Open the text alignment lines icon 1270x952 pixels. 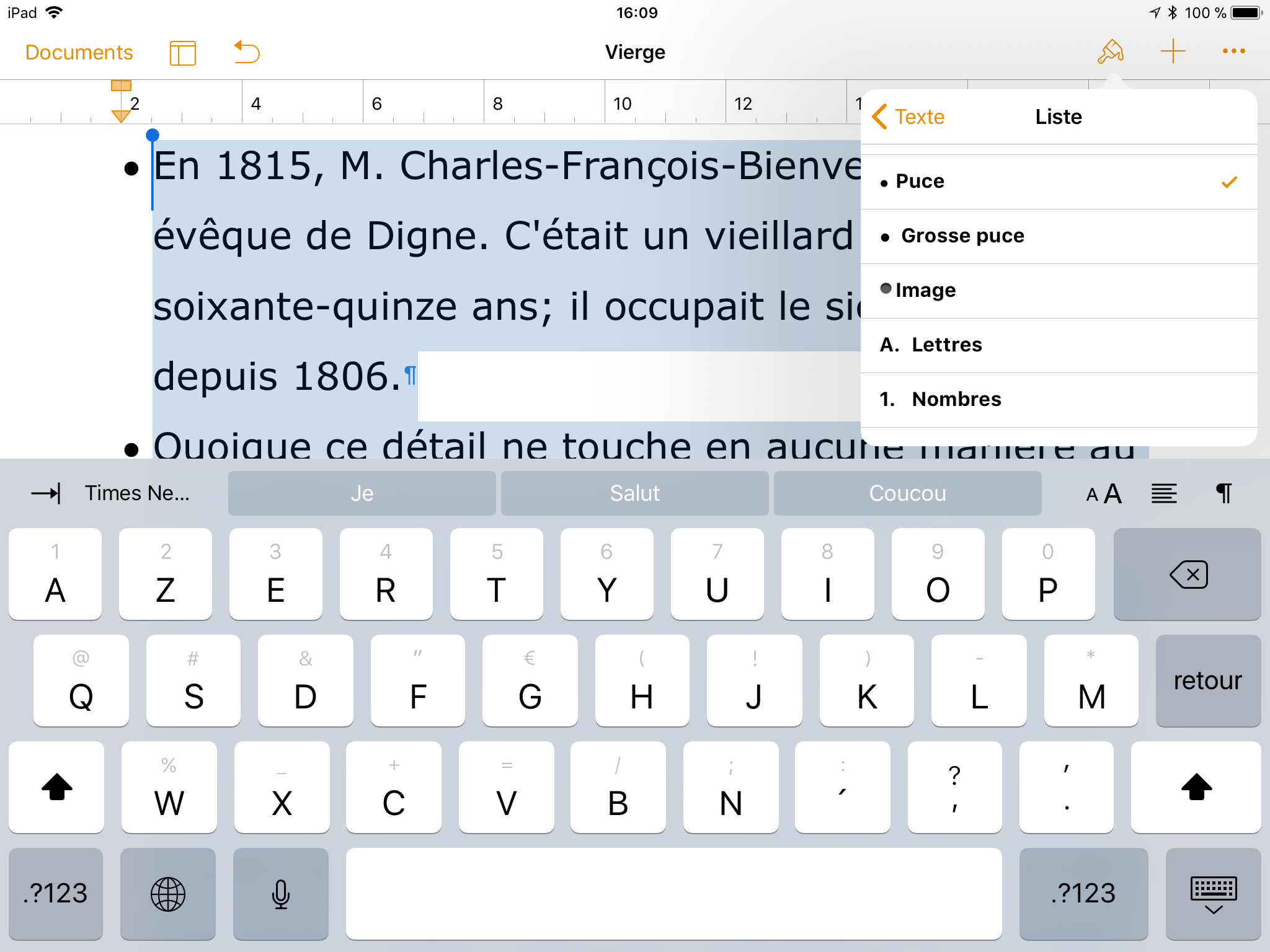[x=1164, y=493]
